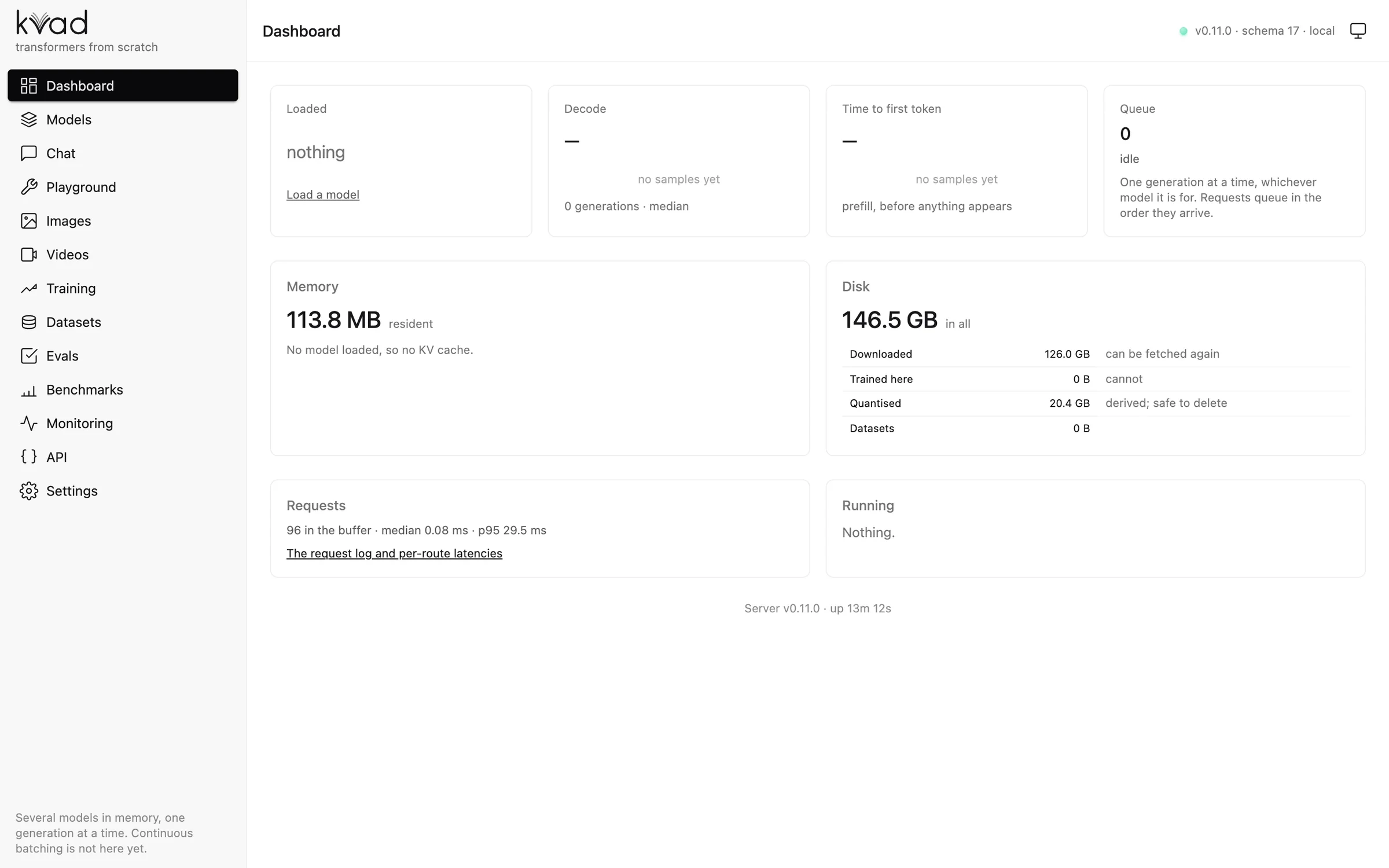This screenshot has width=1389, height=868.
Task: Open the Benchmarks label in sidebar
Action: click(84, 389)
